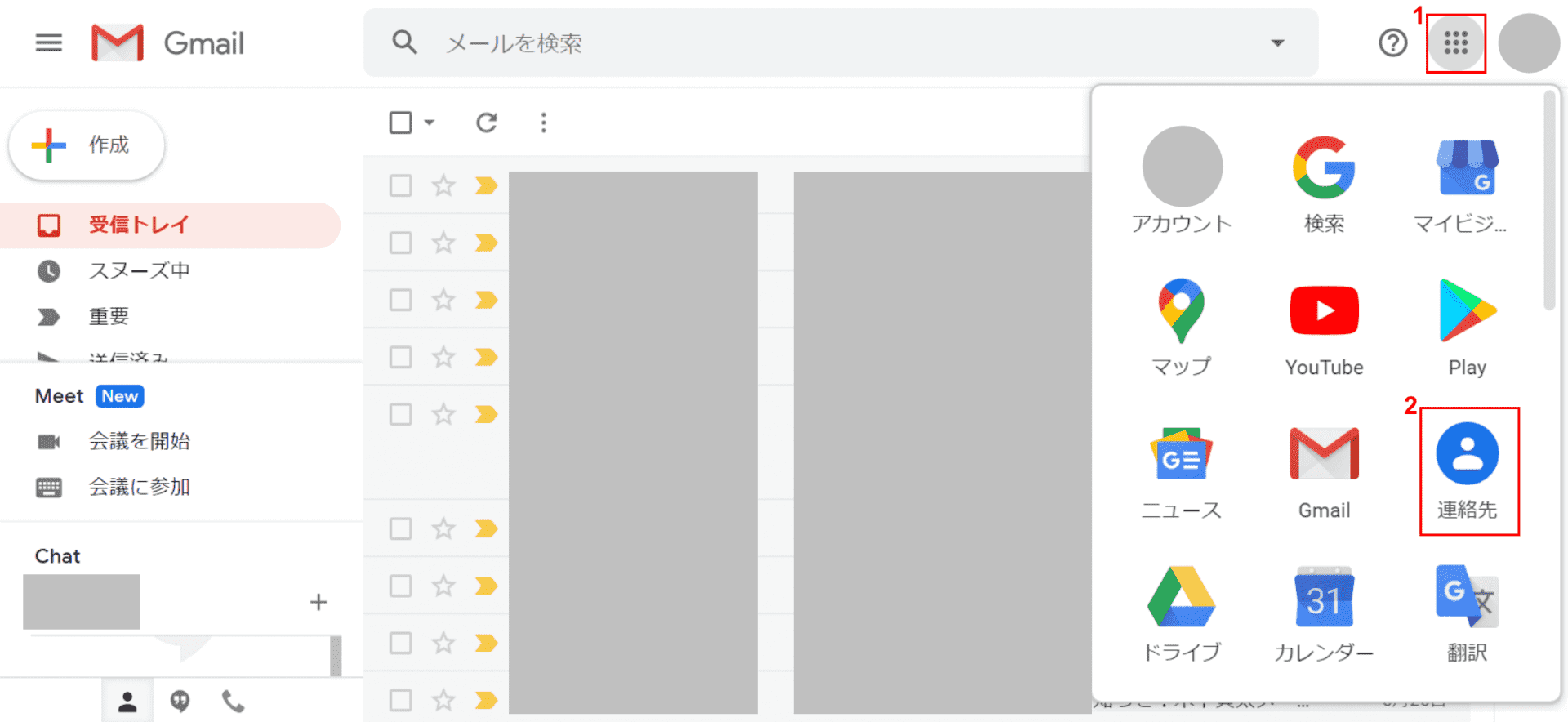Open Account in the apps panel
The image size is (1568, 722).
tap(1182, 180)
